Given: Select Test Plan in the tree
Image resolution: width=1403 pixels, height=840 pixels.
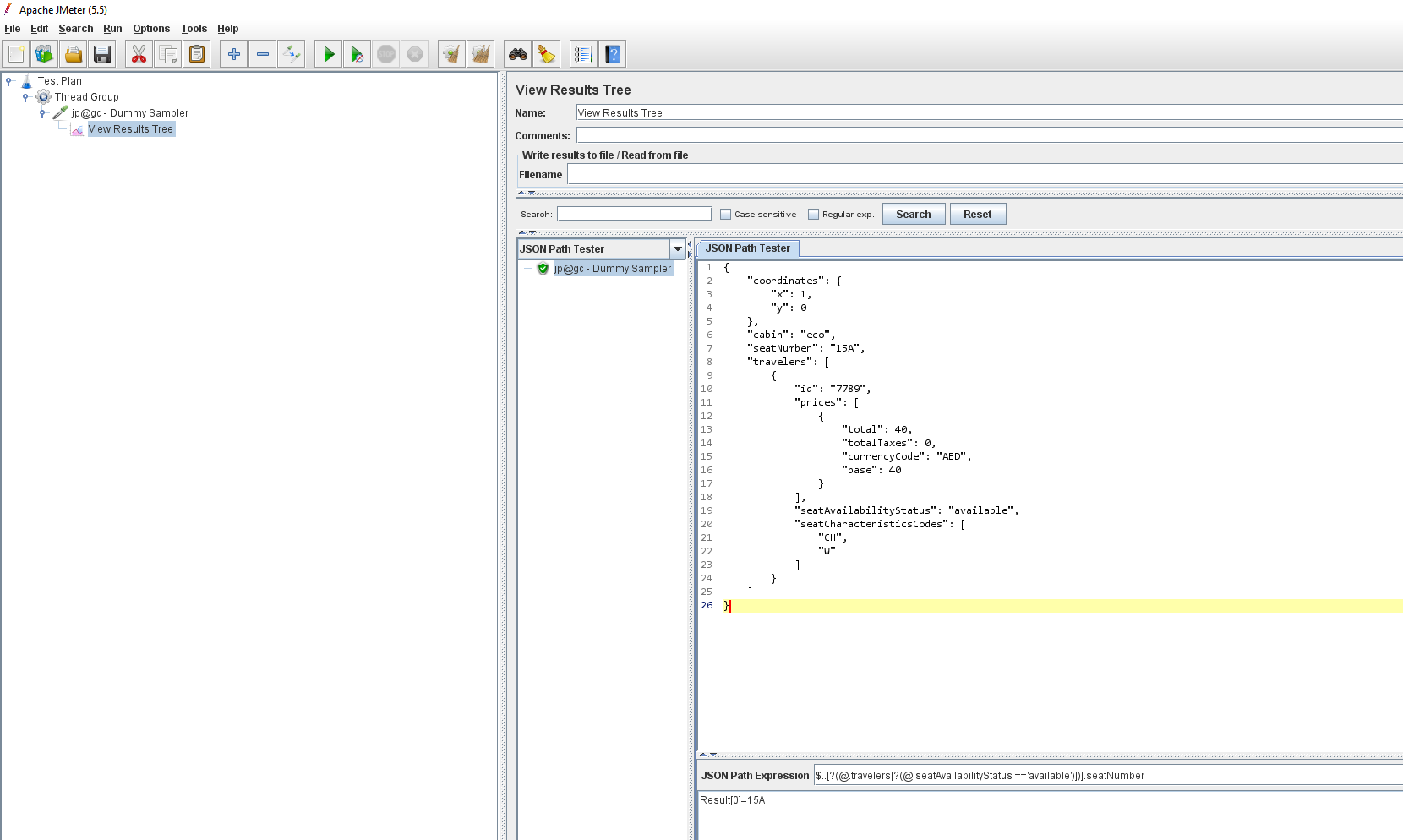Looking at the screenshot, I should click(60, 81).
